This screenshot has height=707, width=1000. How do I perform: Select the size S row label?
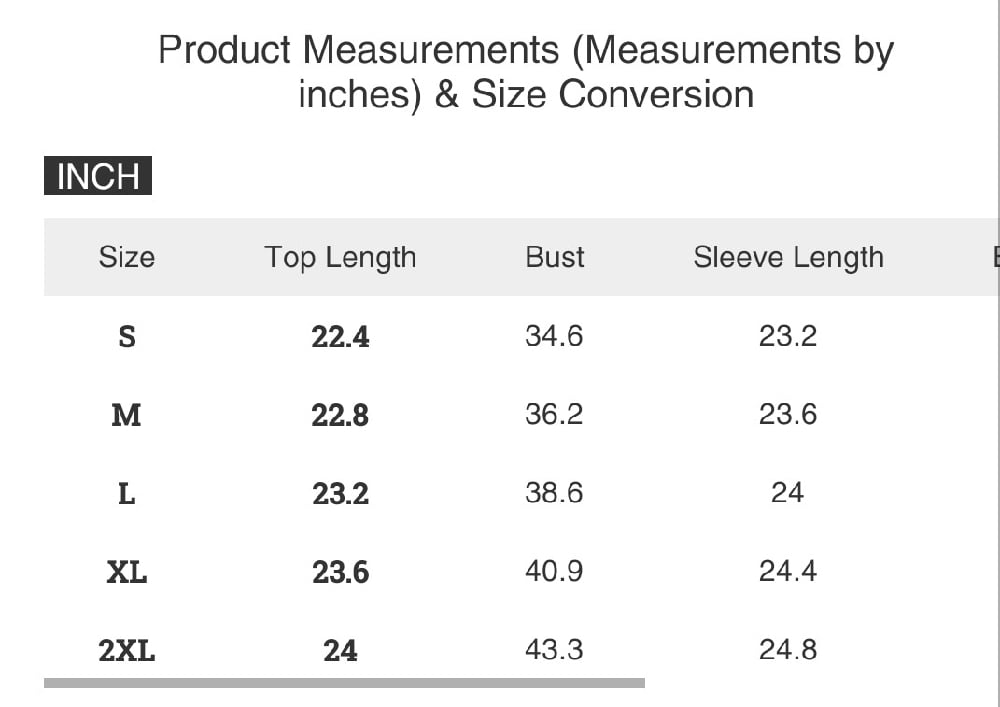pyautogui.click(x=127, y=336)
